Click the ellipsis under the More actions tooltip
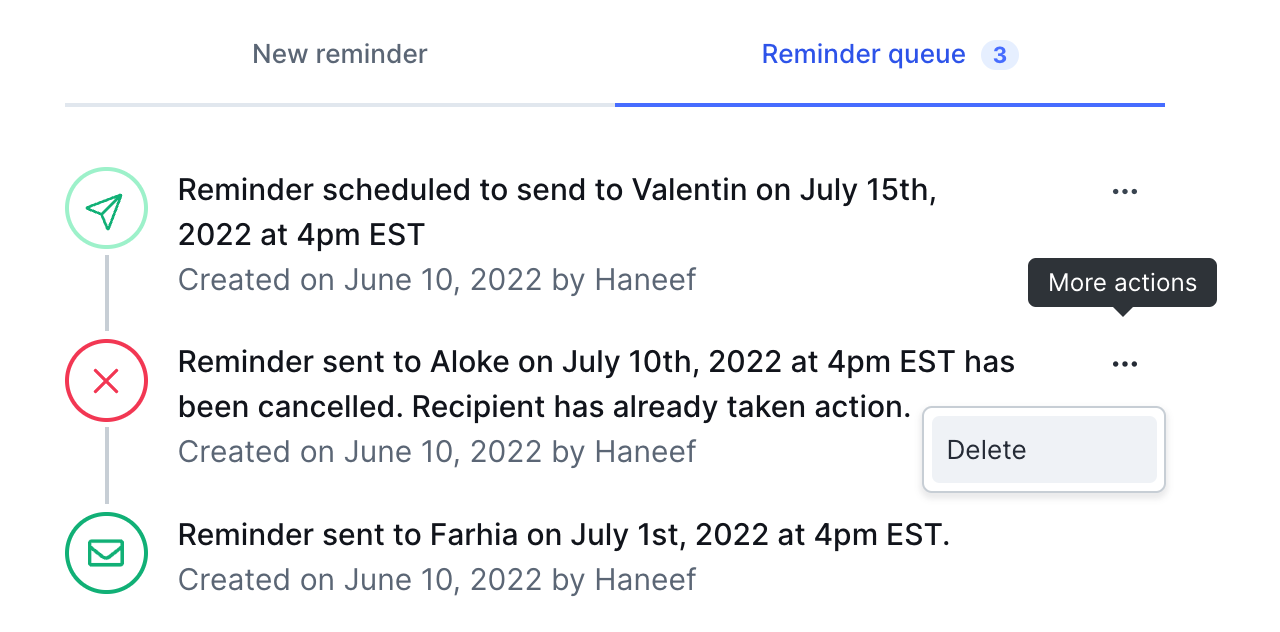1280x632 pixels. coord(1125,363)
